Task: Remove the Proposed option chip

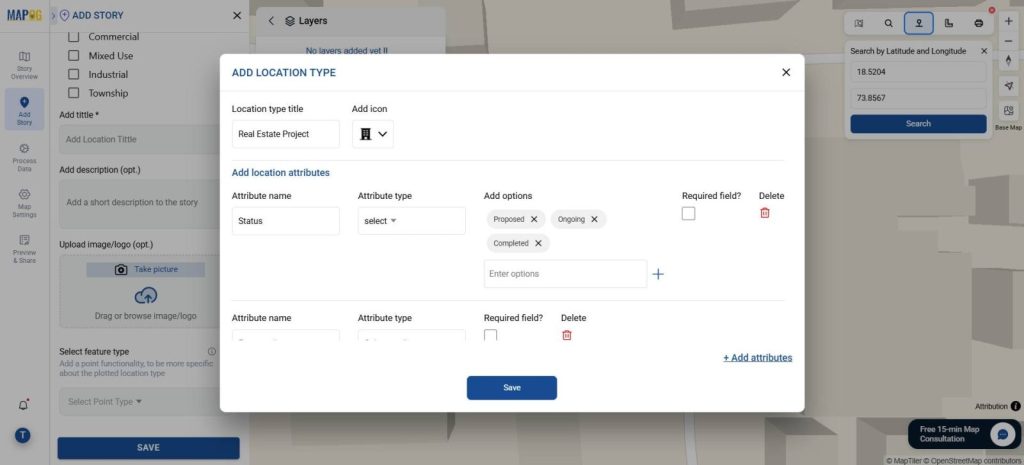Action: pos(534,219)
